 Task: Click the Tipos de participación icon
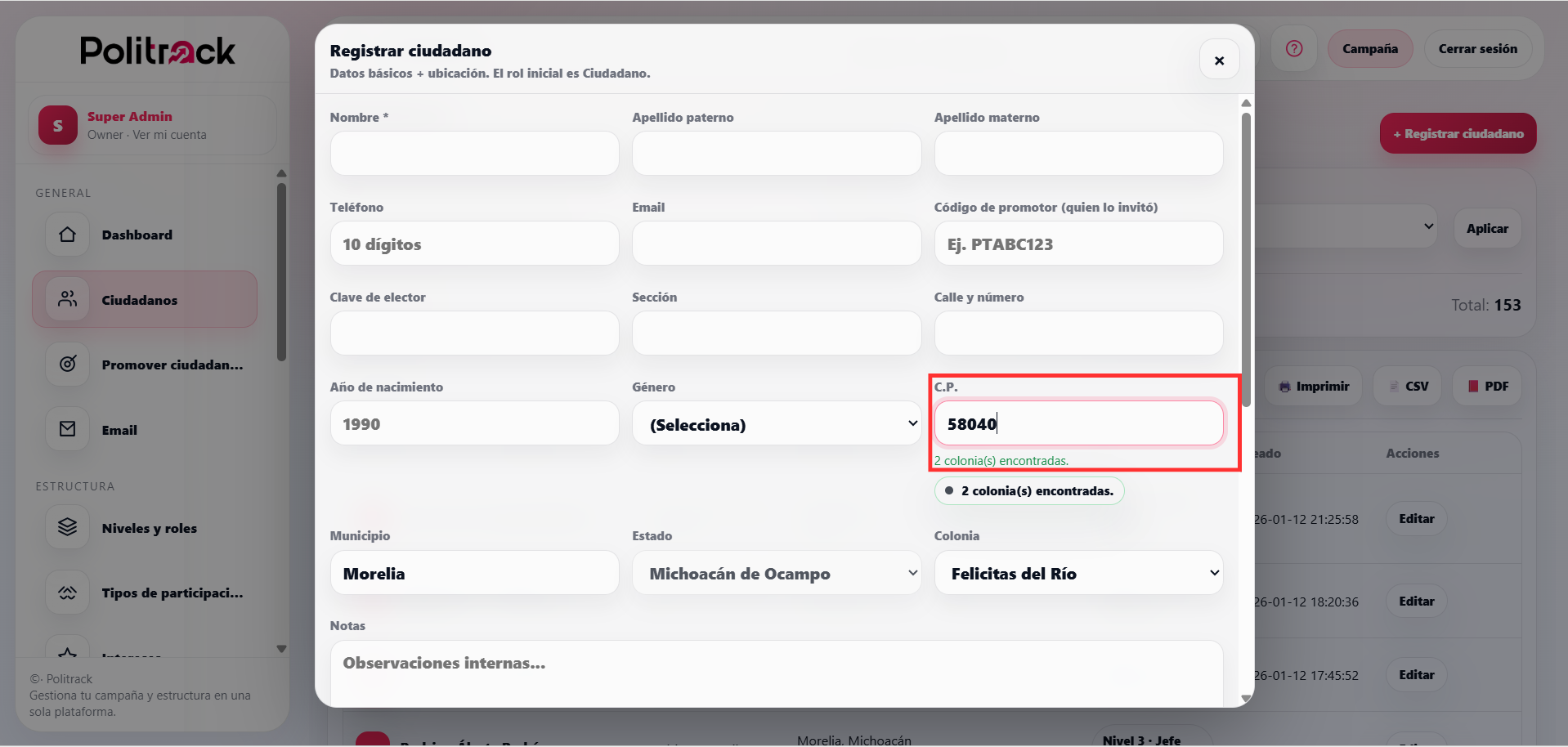coord(66,592)
